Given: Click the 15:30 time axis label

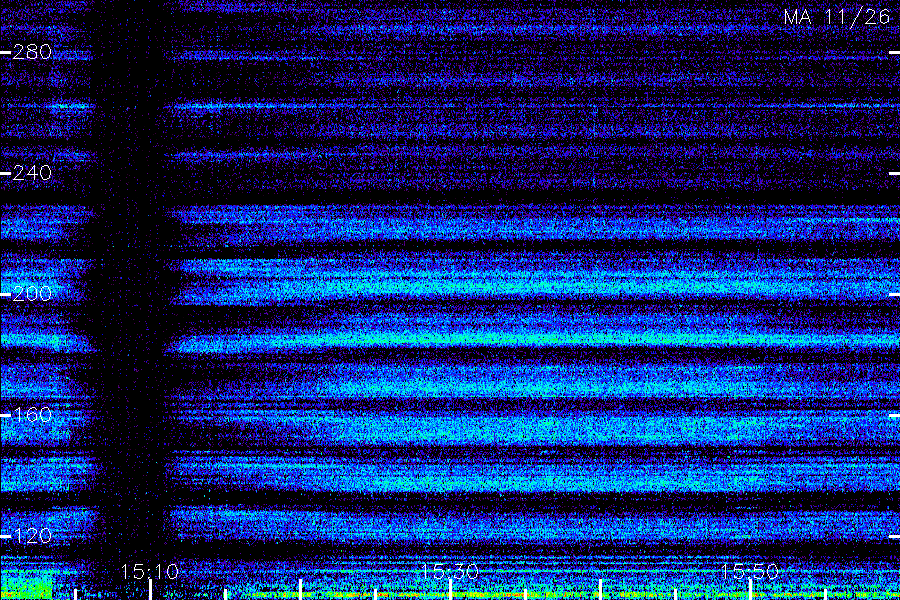Looking at the screenshot, I should point(450,572).
